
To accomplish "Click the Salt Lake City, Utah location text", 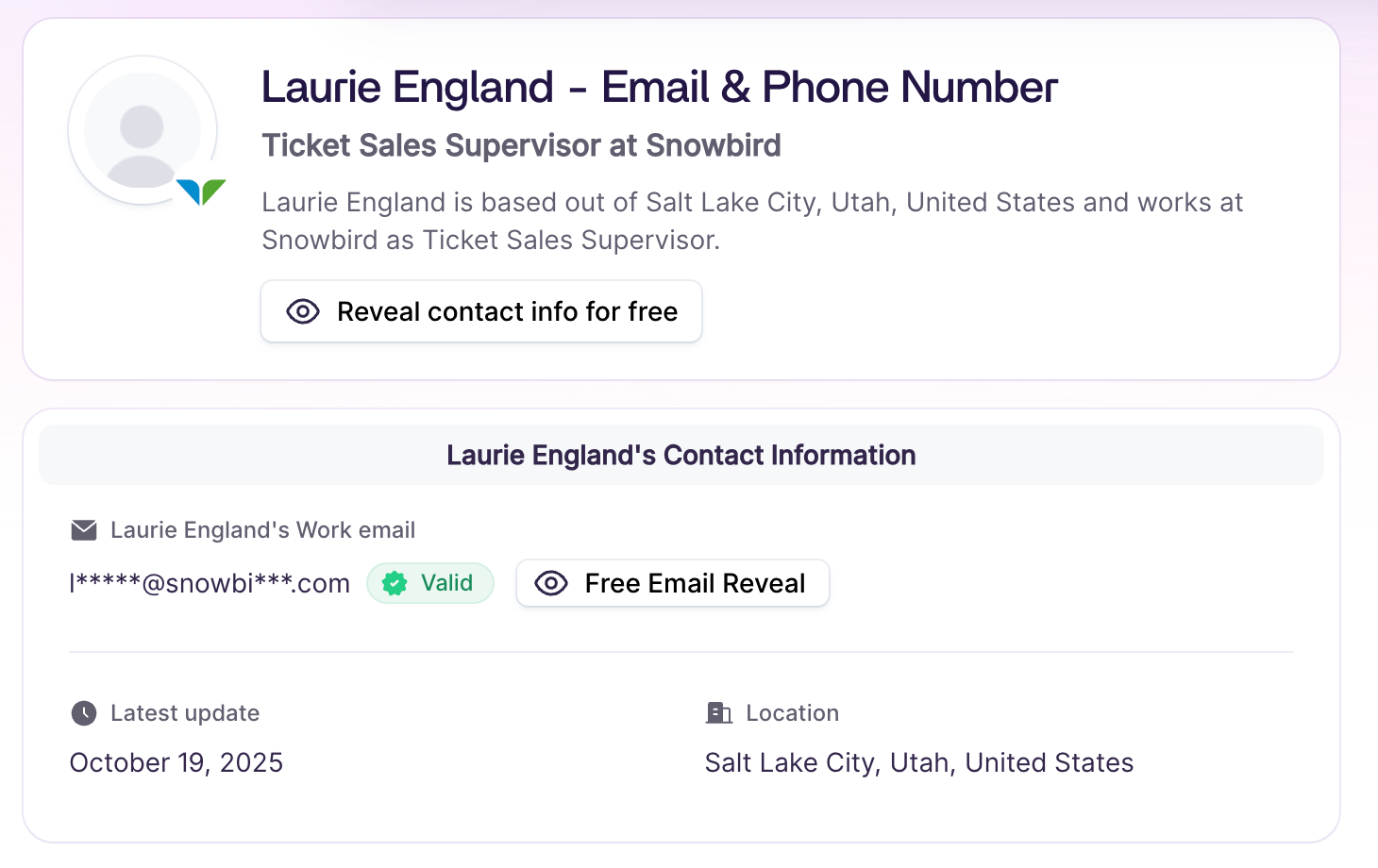I will [x=918, y=762].
